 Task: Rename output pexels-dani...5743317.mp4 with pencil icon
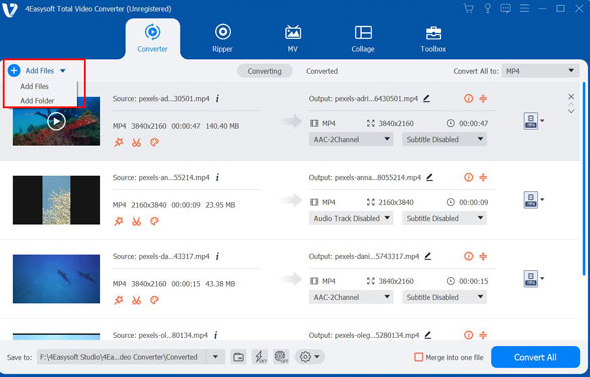click(x=427, y=257)
